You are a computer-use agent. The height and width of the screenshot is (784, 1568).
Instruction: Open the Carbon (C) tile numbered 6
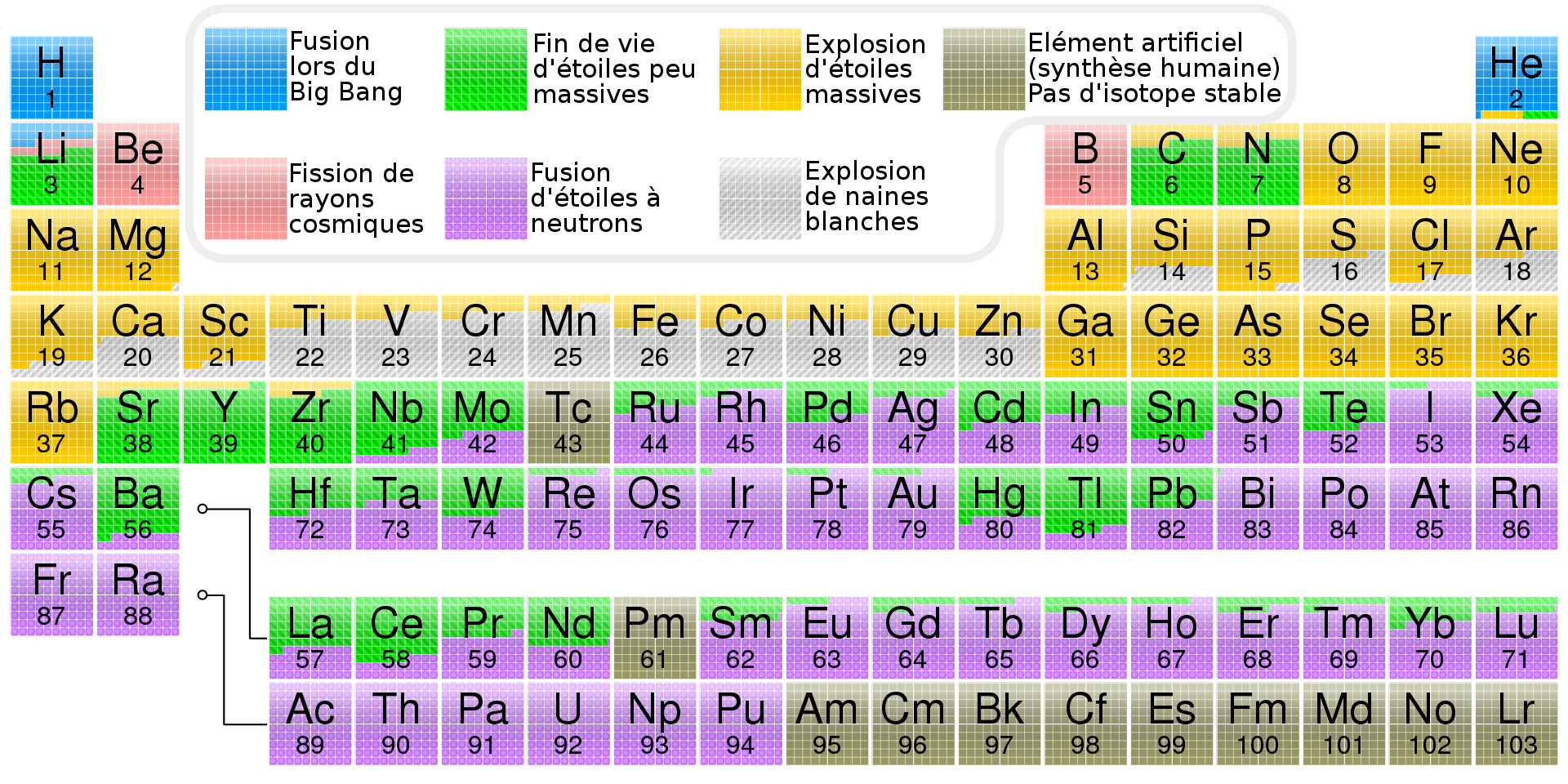[x=1171, y=165]
